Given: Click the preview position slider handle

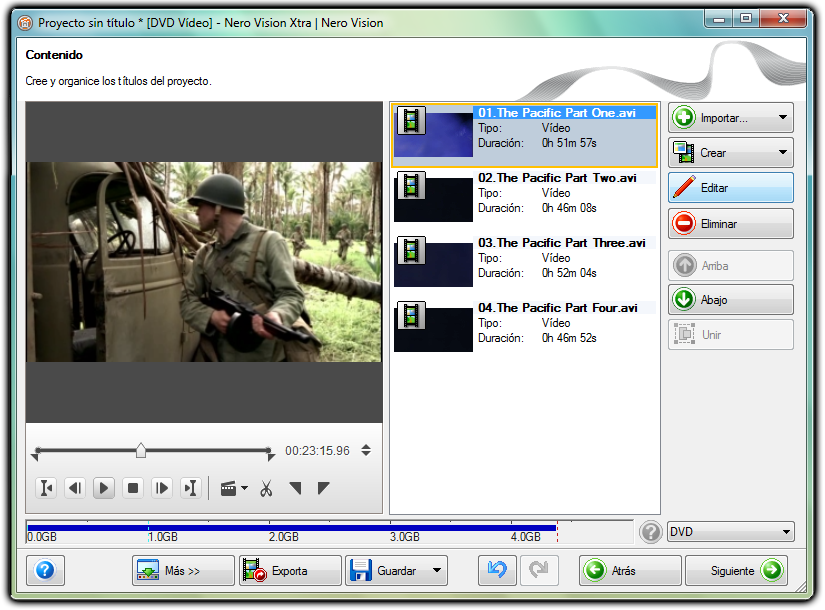Looking at the screenshot, I should pos(140,451).
